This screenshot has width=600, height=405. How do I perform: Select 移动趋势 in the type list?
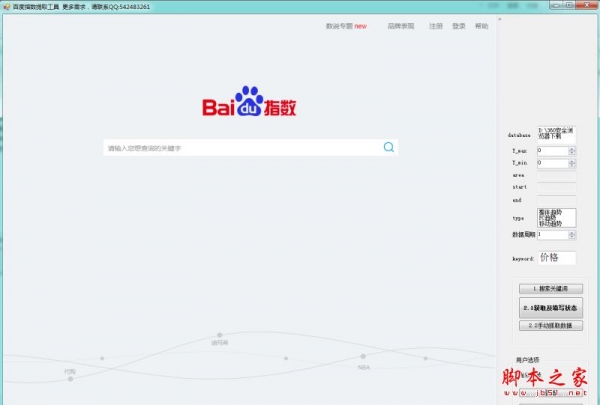pyautogui.click(x=551, y=223)
